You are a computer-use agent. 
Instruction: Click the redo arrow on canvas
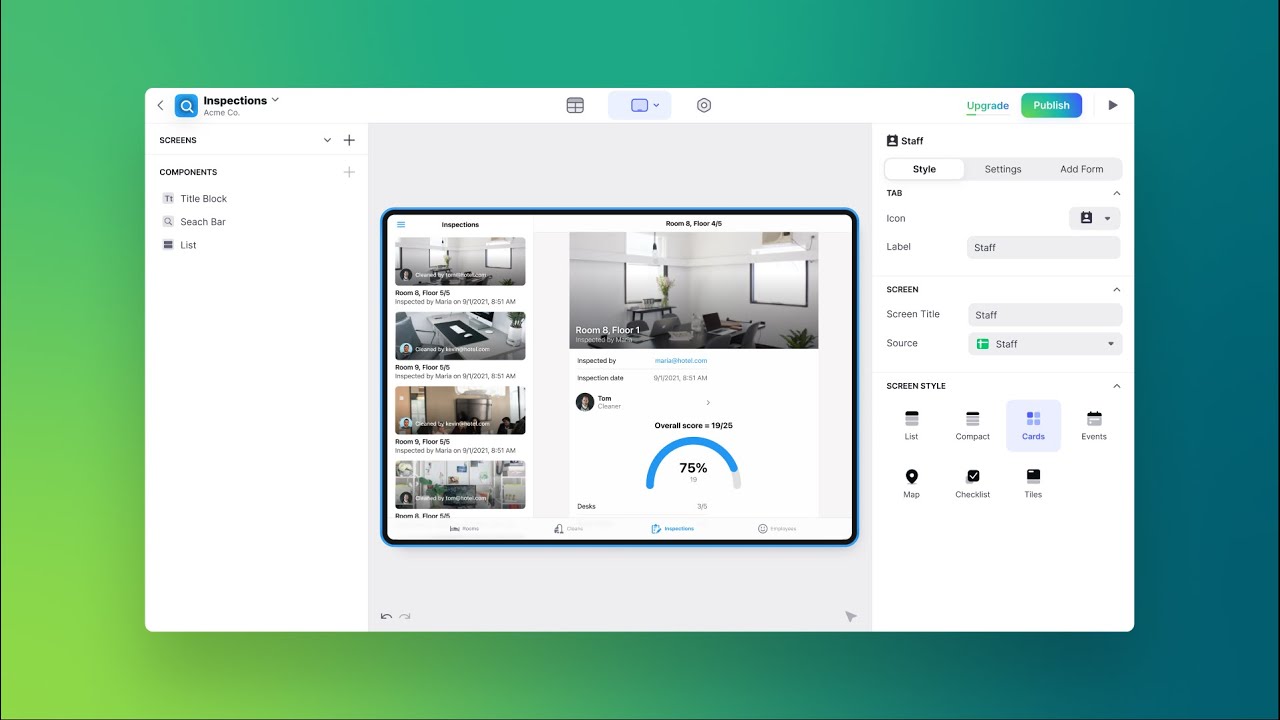[x=405, y=617]
